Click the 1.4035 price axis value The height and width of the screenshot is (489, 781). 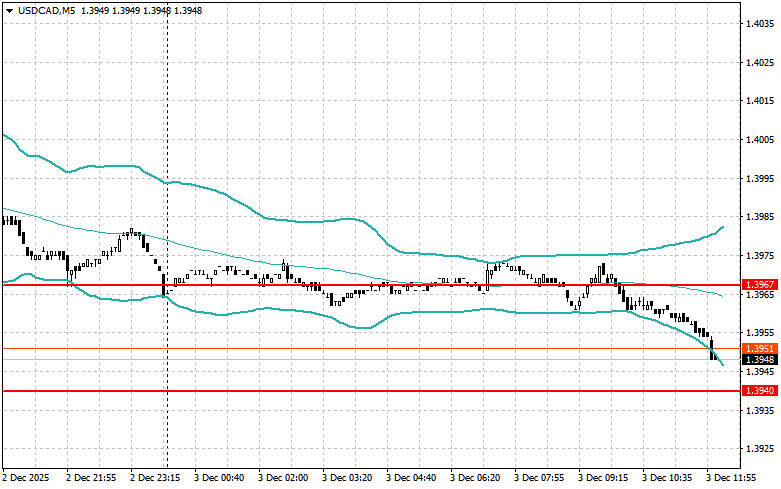pos(760,23)
